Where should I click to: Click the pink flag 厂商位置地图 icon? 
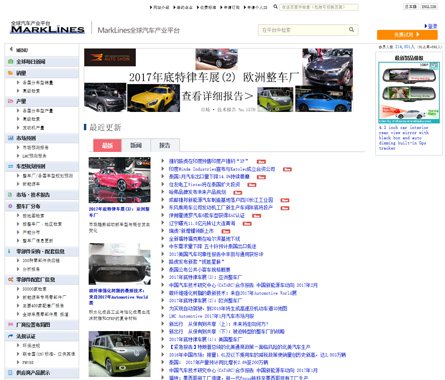click(x=11, y=324)
